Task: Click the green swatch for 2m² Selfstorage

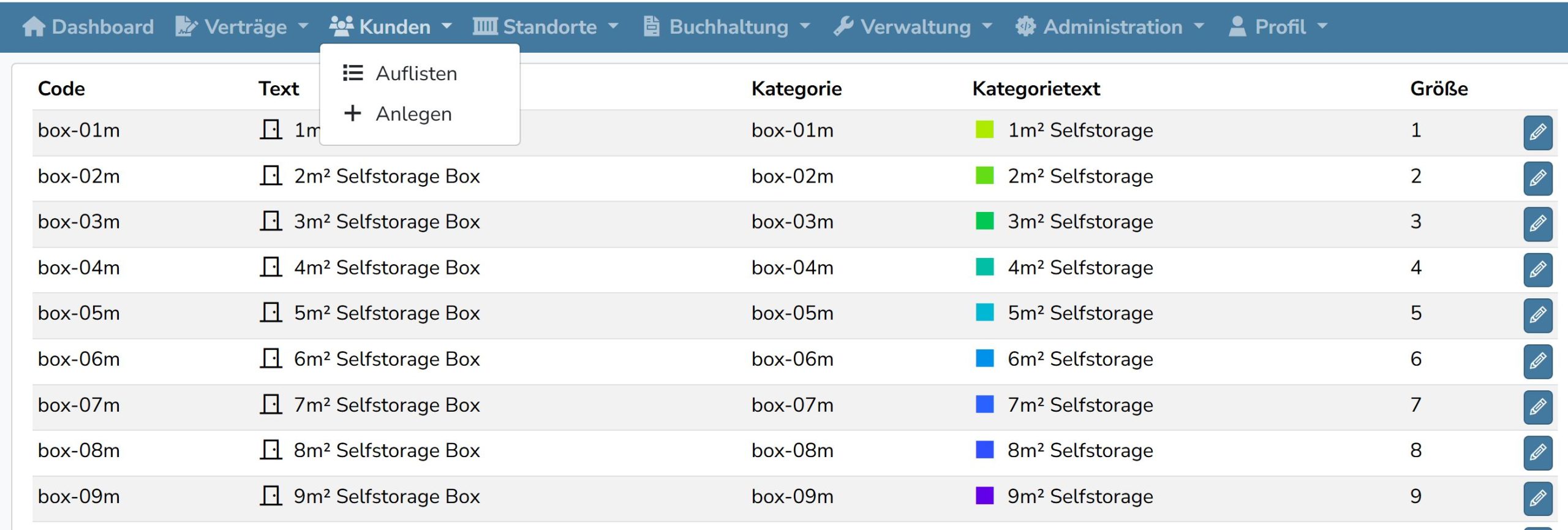Action: pos(984,176)
